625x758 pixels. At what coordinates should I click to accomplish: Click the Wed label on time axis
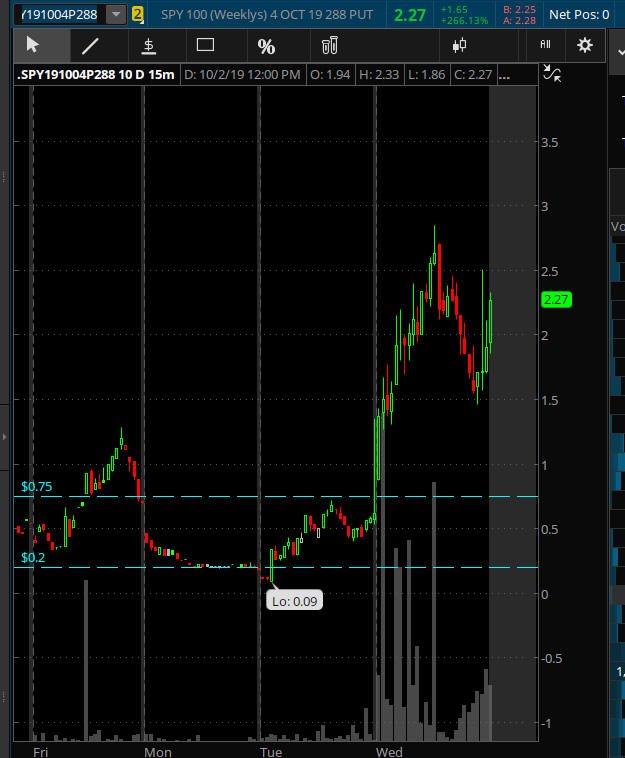[389, 752]
